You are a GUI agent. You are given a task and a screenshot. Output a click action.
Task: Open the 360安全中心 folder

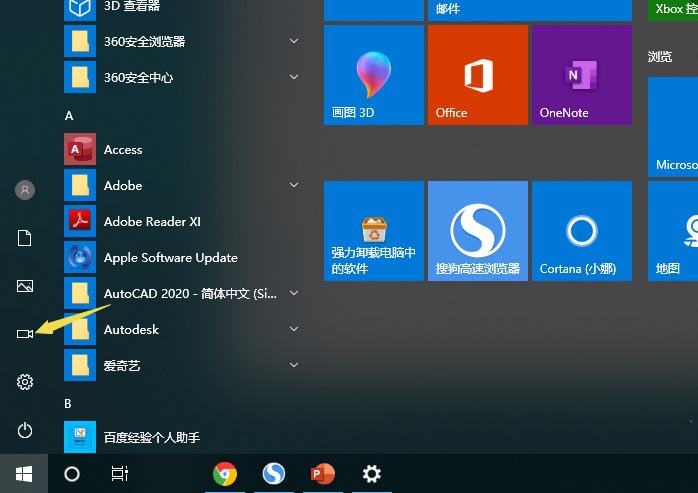(x=183, y=77)
